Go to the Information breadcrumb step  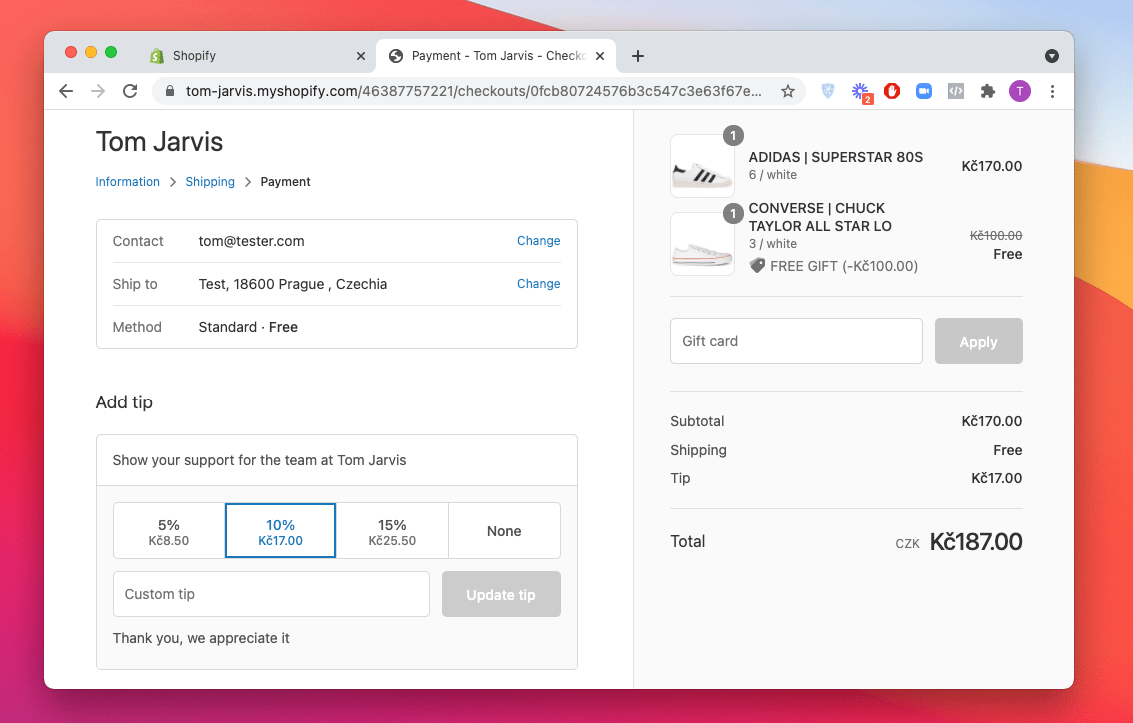[127, 181]
